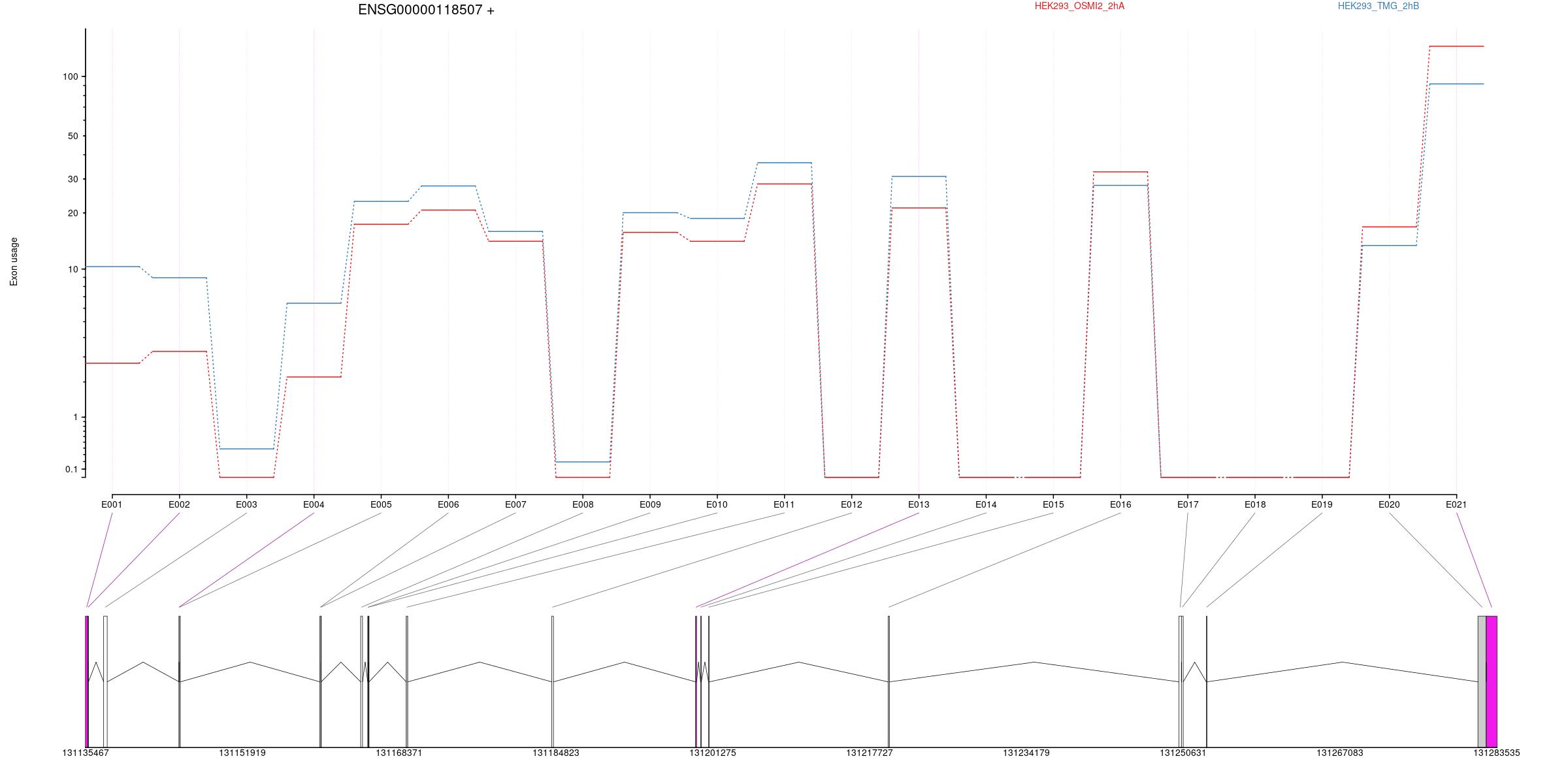Click the 100 y-axis tick label

(x=70, y=76)
